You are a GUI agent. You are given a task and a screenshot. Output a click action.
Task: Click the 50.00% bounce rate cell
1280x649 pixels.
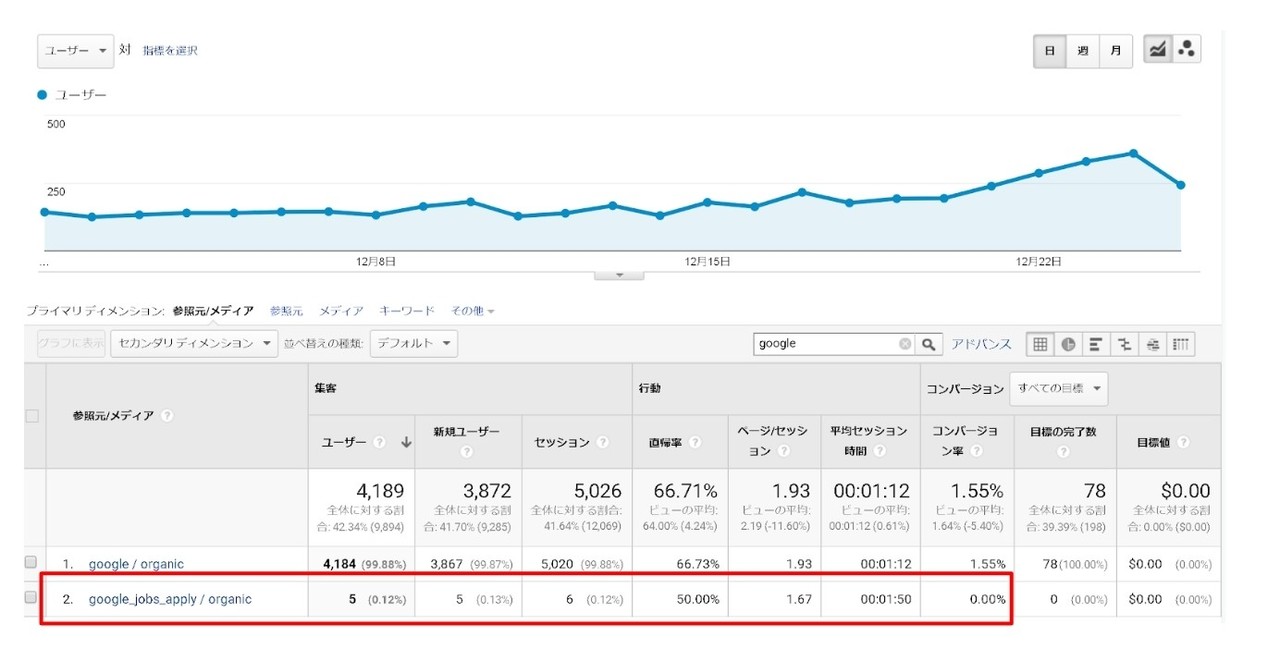coord(697,599)
